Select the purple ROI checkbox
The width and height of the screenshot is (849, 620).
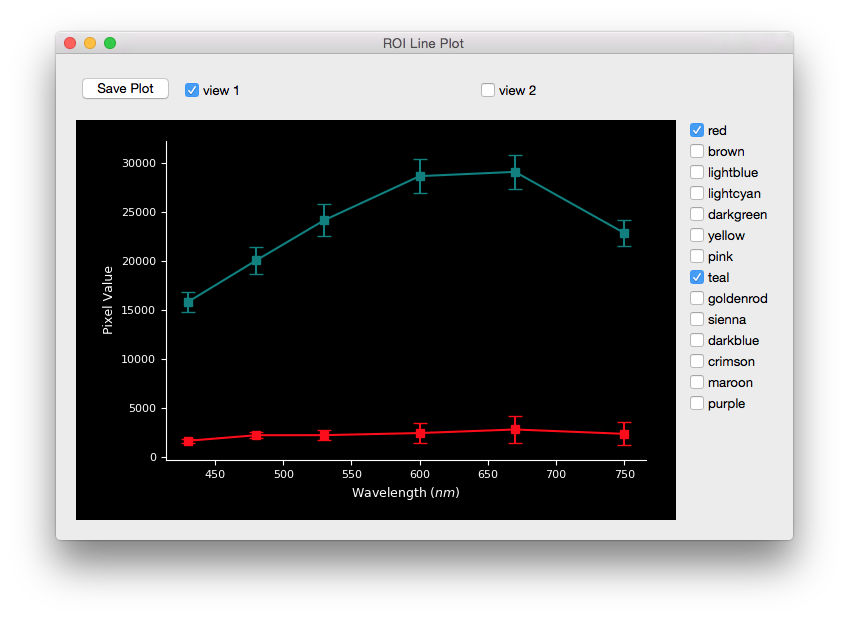(x=697, y=403)
